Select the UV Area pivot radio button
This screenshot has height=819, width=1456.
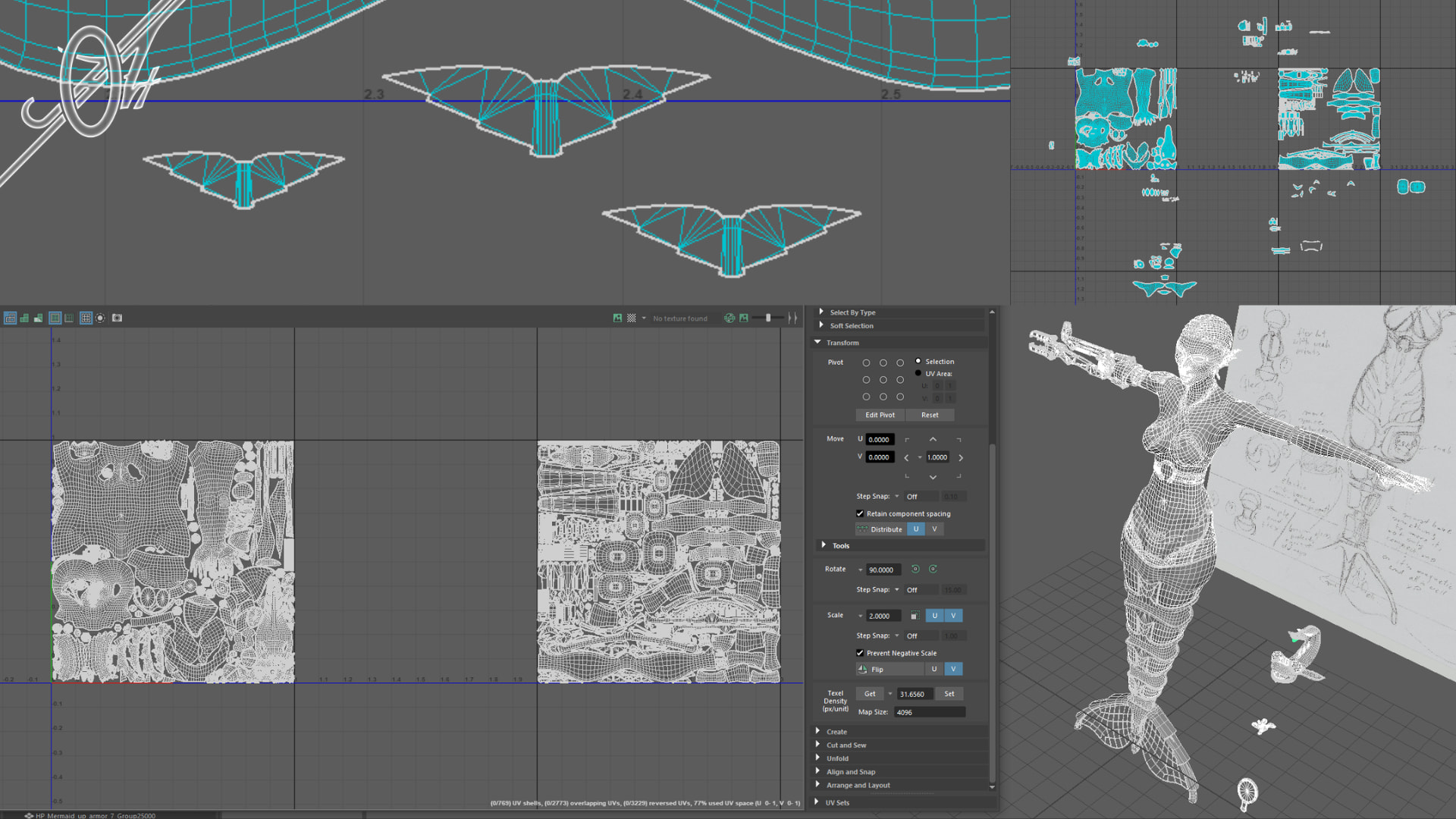click(918, 373)
